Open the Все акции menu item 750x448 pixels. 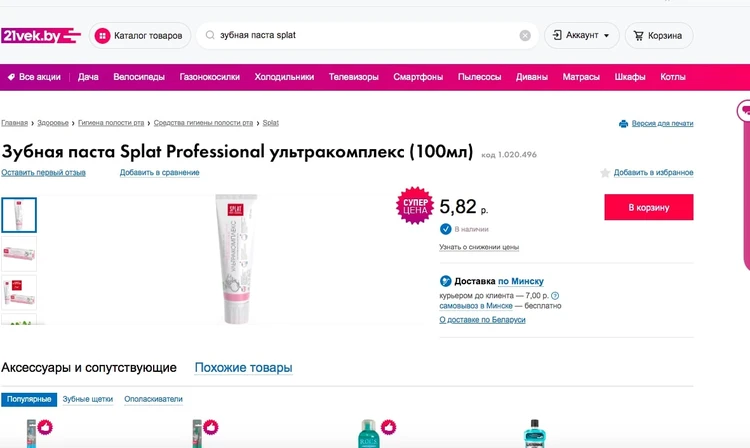[35, 77]
